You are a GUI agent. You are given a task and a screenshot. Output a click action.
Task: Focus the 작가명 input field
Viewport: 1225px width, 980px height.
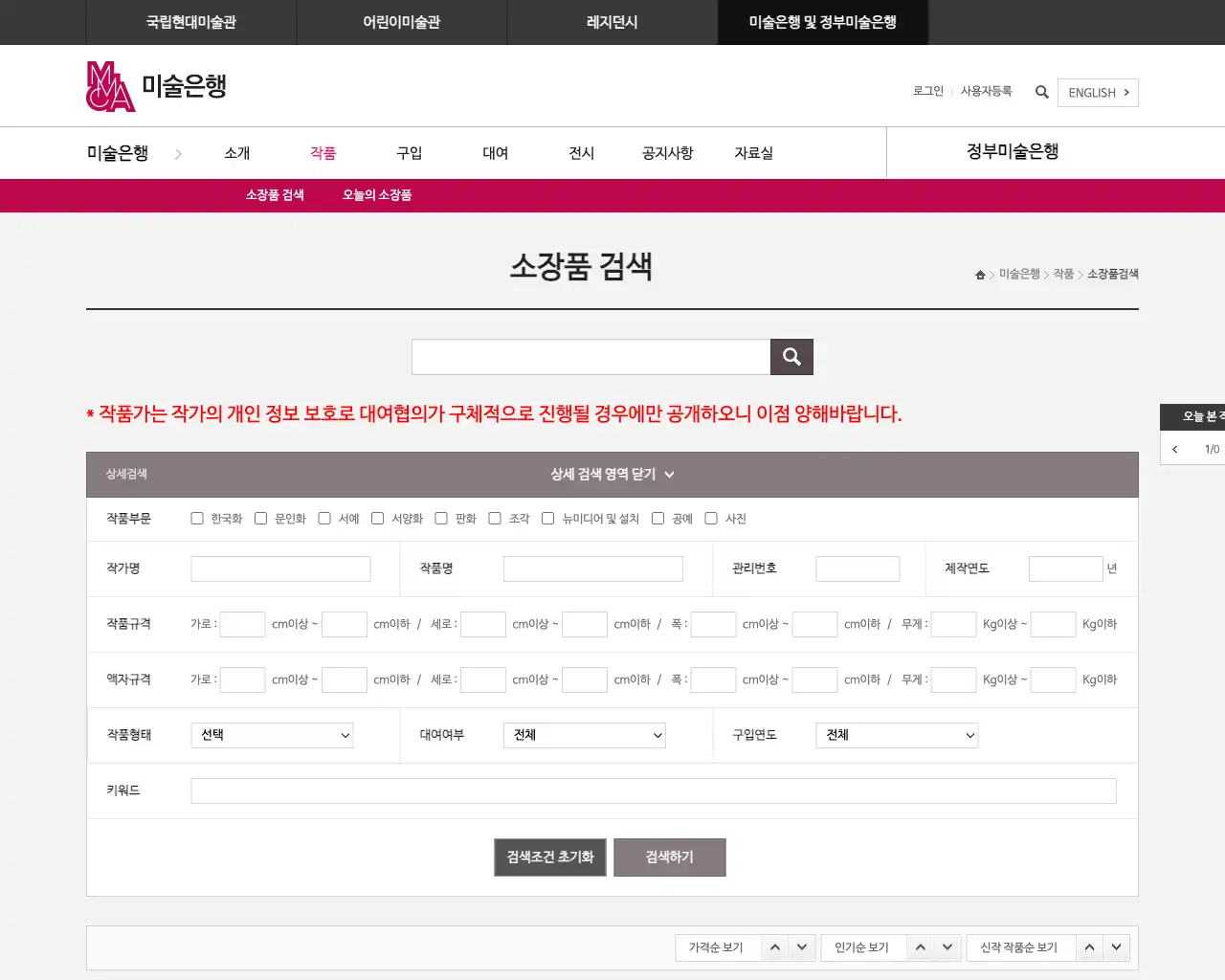pos(280,569)
